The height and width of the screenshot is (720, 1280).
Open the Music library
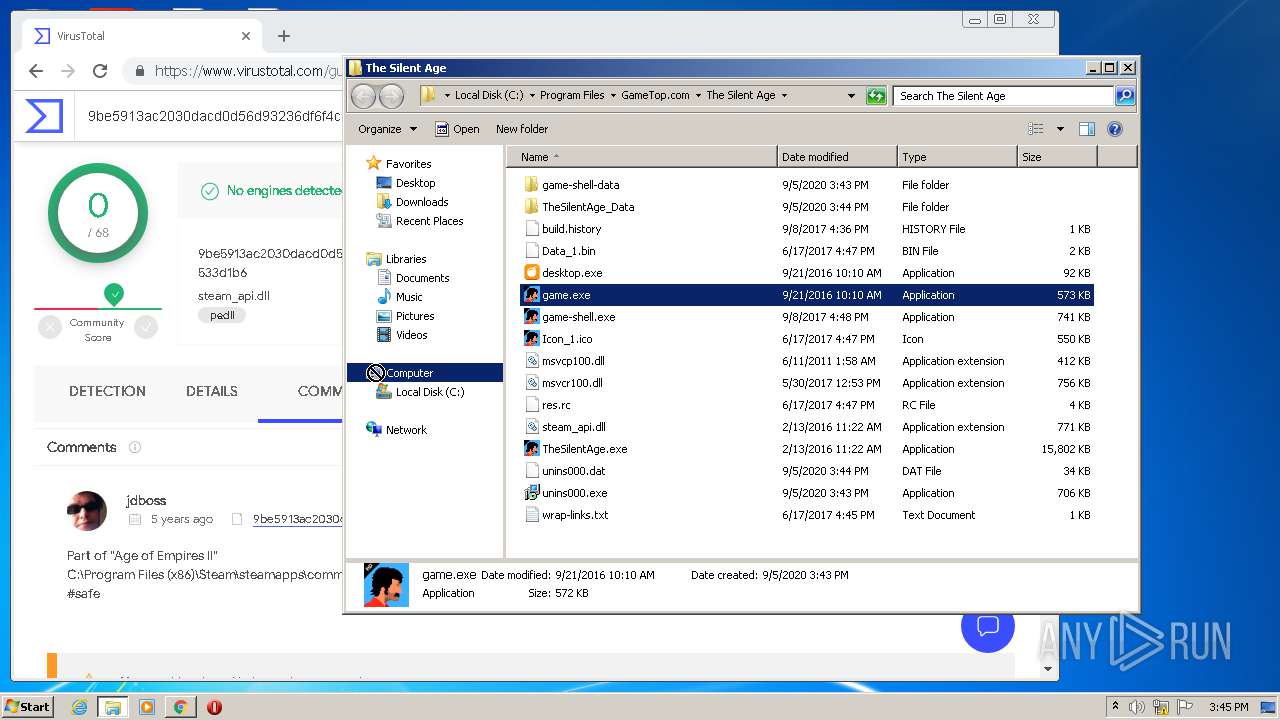(x=409, y=297)
